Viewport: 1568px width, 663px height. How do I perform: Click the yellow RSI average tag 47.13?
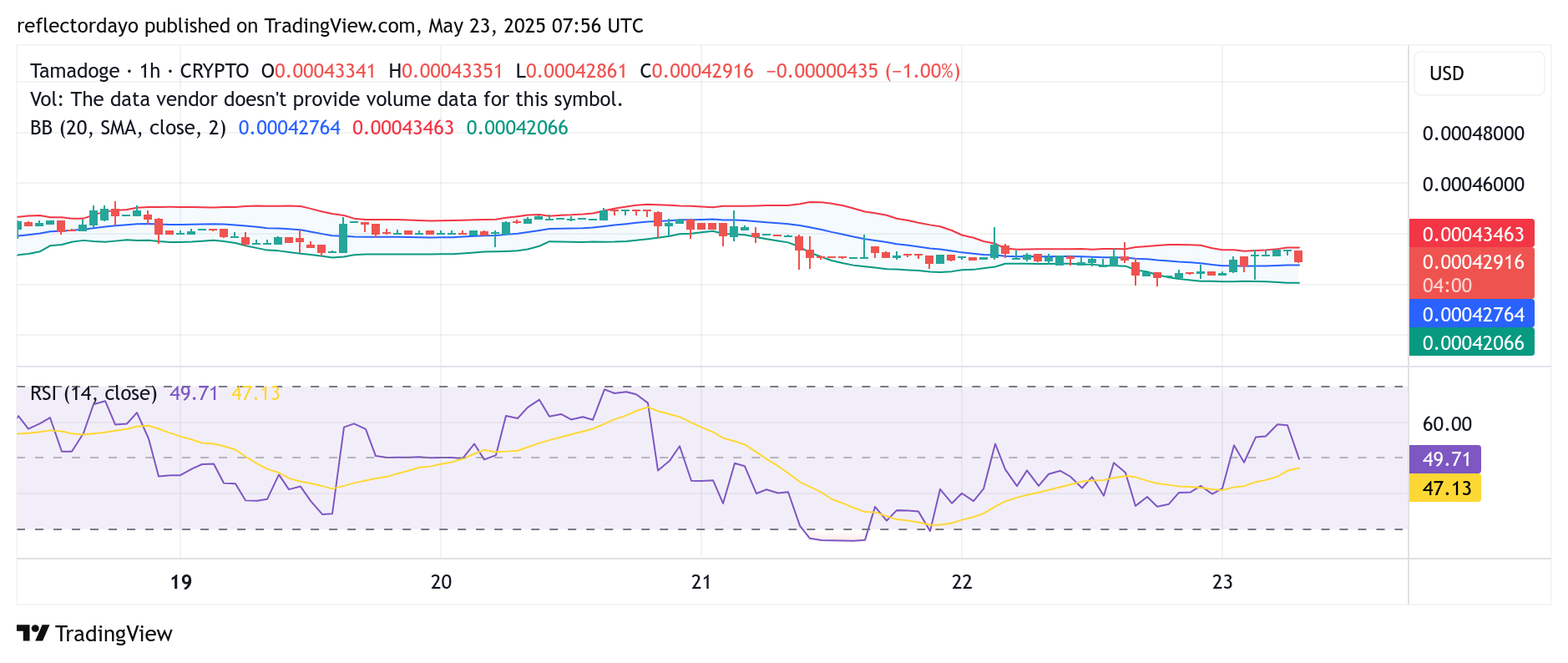click(x=1445, y=488)
